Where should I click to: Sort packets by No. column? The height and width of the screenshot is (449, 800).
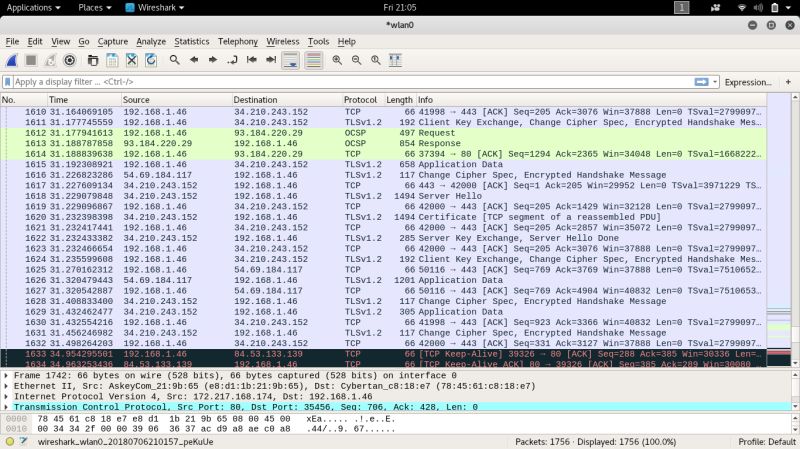pyautogui.click(x=23, y=100)
